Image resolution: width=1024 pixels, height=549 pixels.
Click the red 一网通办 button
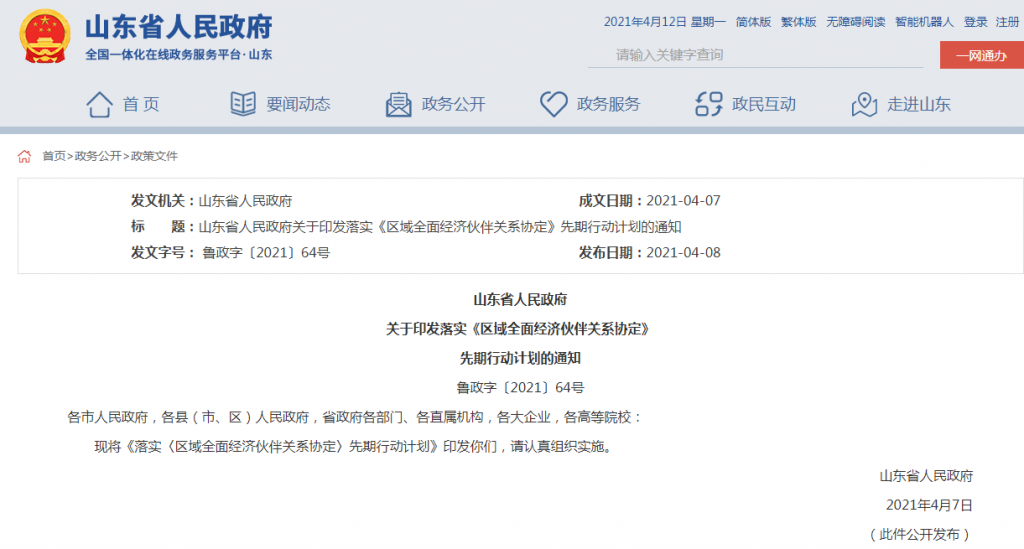[x=982, y=55]
